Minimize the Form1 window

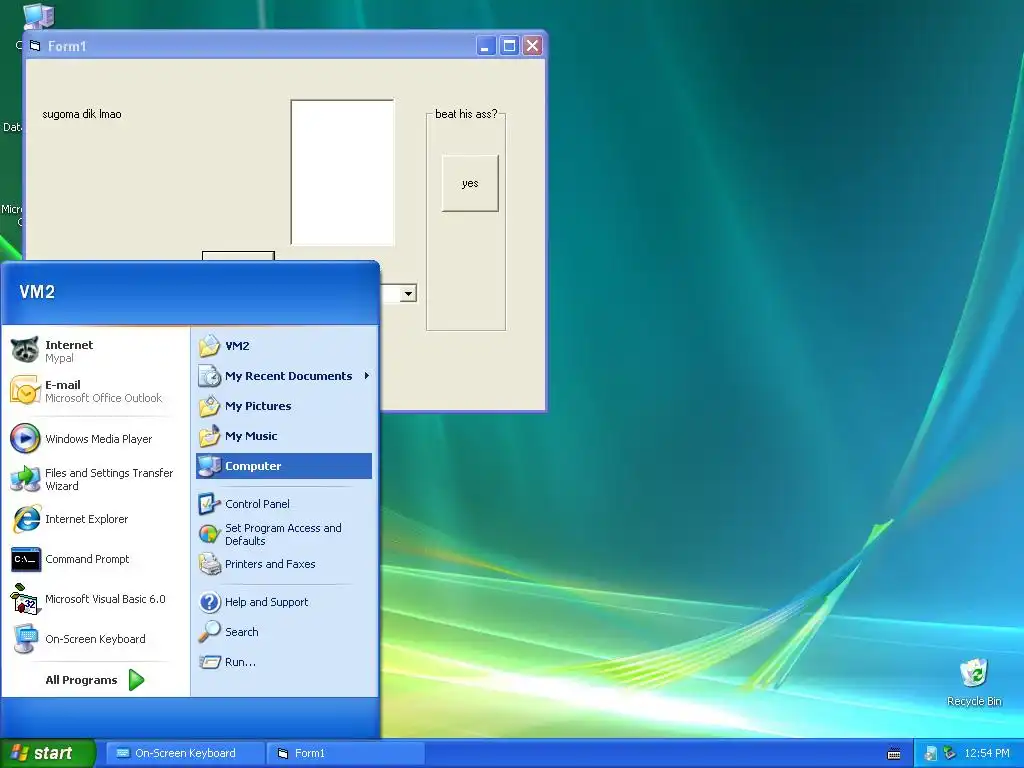coord(486,46)
